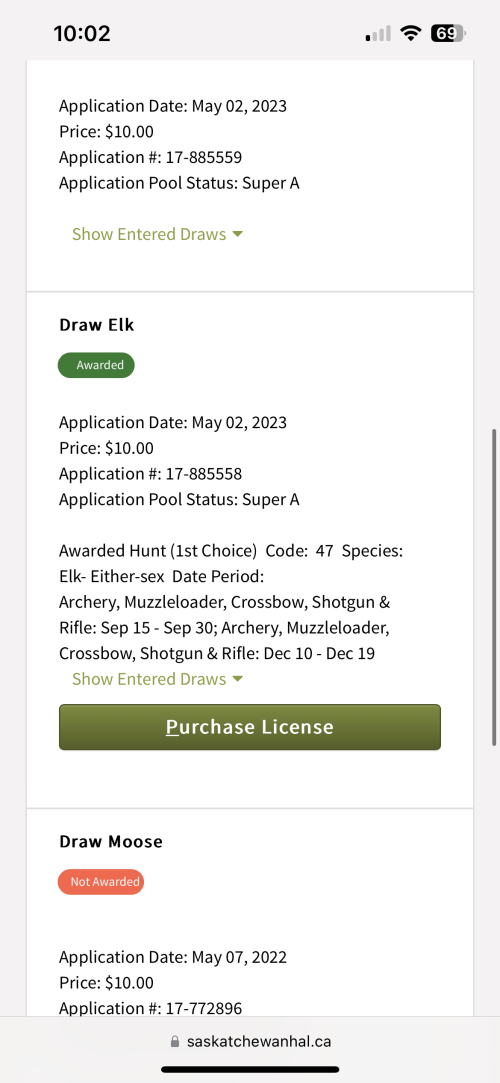
Task: Click the dropdown arrow beside the first Show Entered Draws
Action: click(x=238, y=234)
